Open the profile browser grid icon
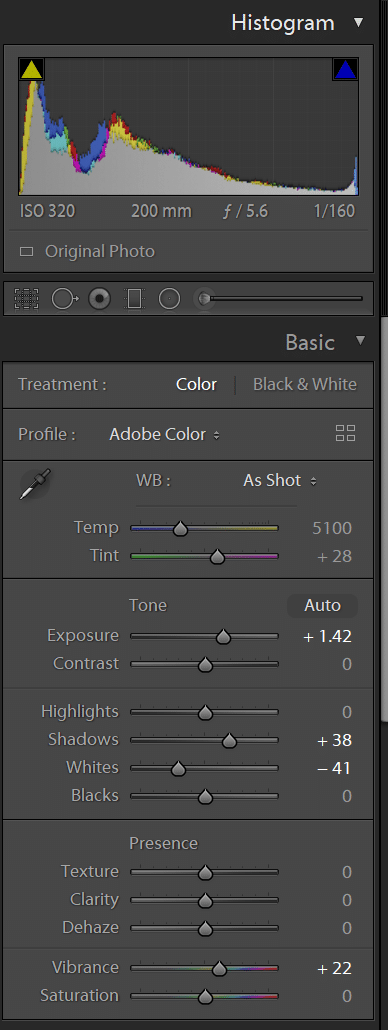 [345, 433]
